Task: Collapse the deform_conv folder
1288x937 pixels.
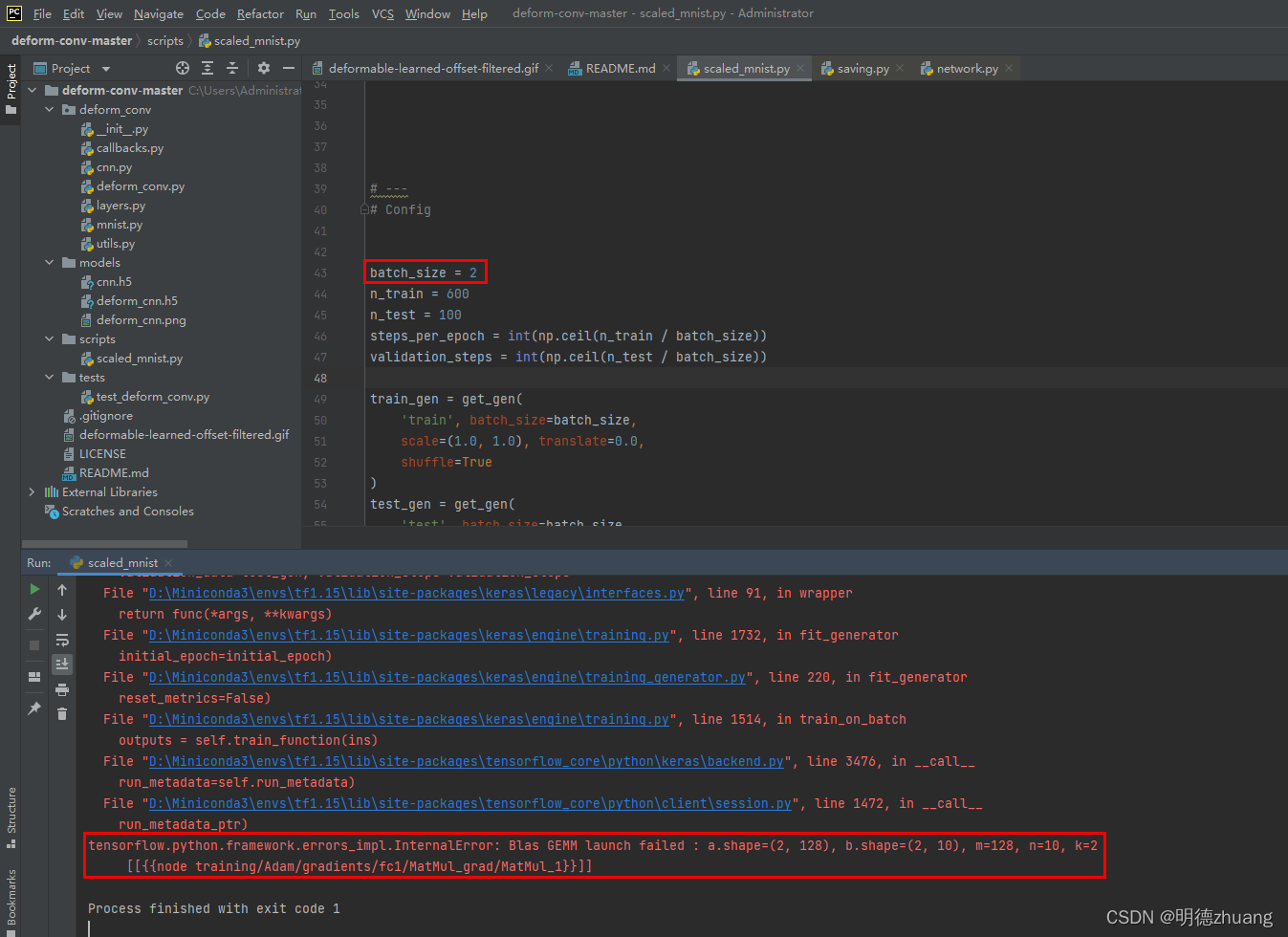Action: pyautogui.click(x=50, y=109)
